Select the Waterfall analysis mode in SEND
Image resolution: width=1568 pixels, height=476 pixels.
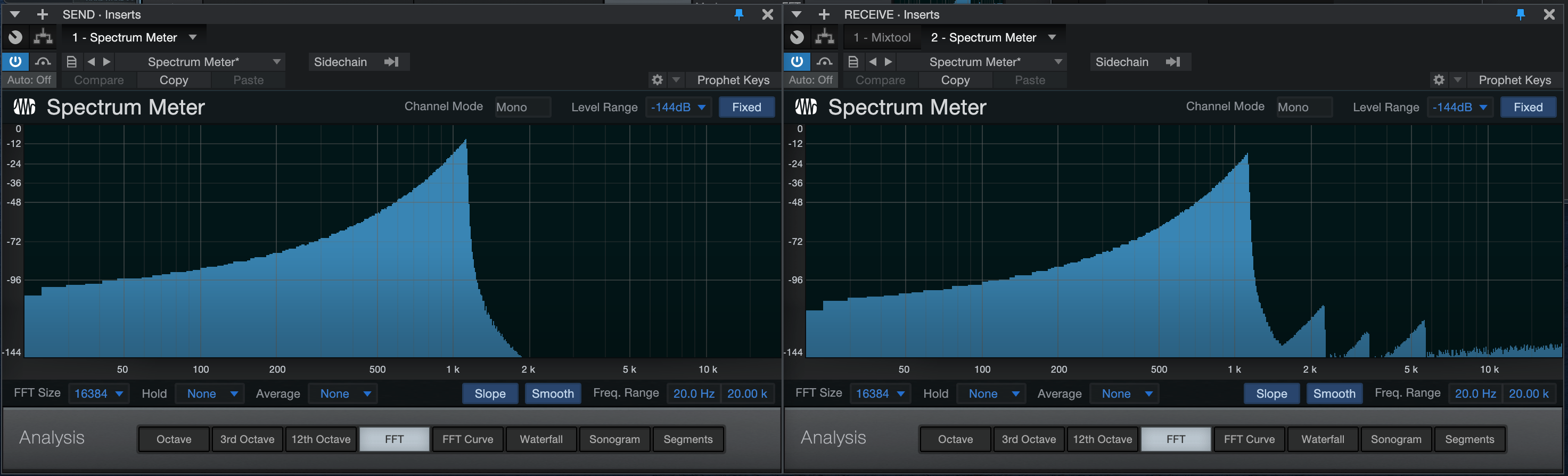coord(541,439)
